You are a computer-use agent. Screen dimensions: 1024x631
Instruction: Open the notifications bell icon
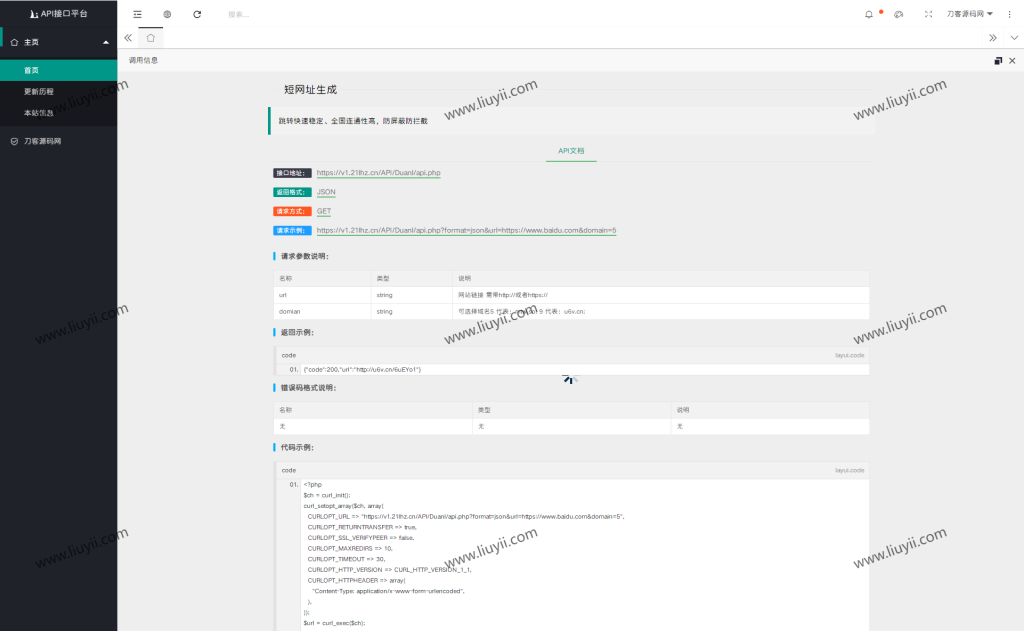point(869,14)
